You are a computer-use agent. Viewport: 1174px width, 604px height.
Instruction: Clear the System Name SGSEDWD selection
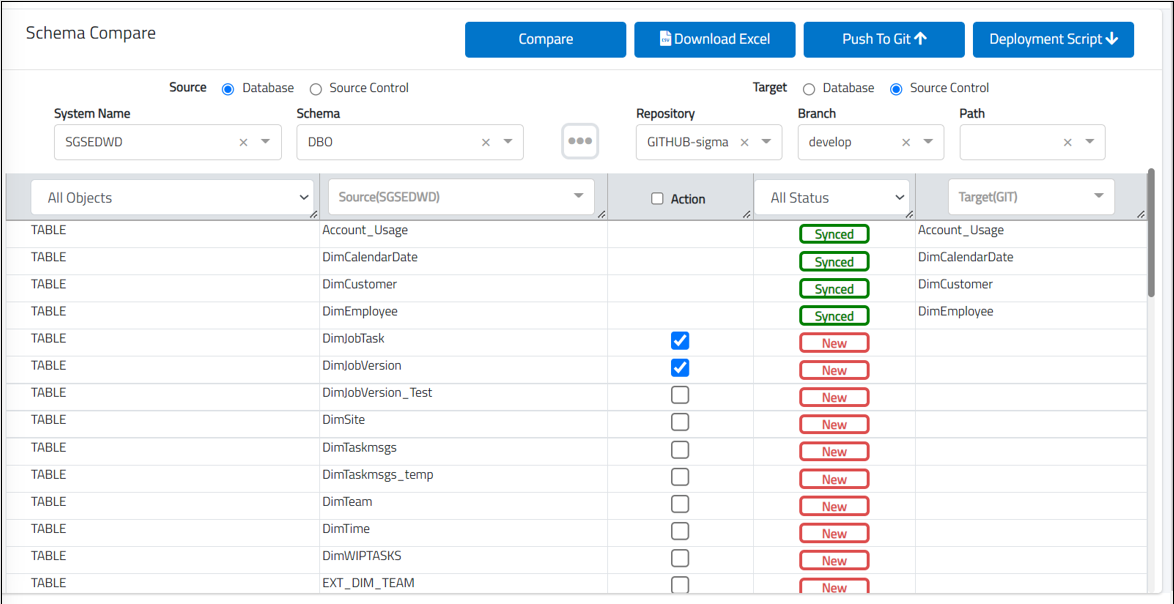coord(243,142)
